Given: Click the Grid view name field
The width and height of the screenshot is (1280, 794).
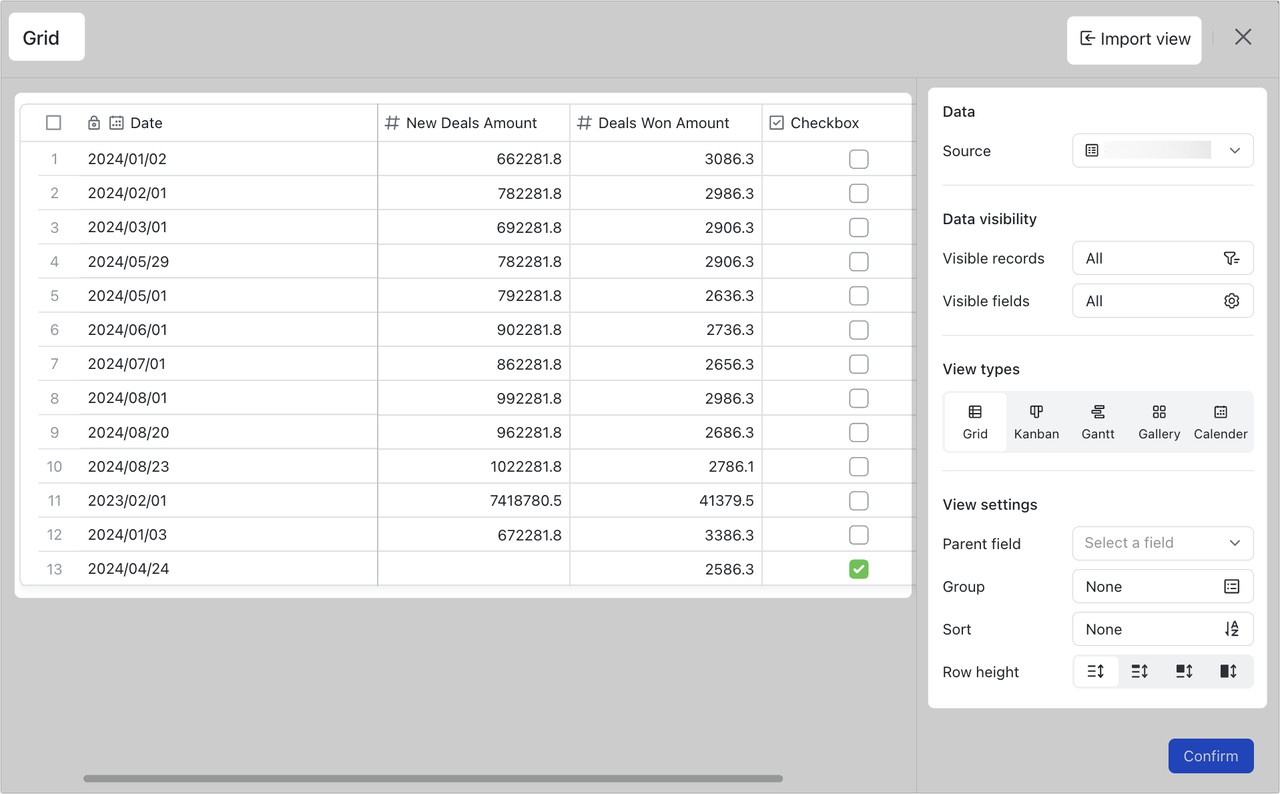Looking at the screenshot, I should click(47, 37).
